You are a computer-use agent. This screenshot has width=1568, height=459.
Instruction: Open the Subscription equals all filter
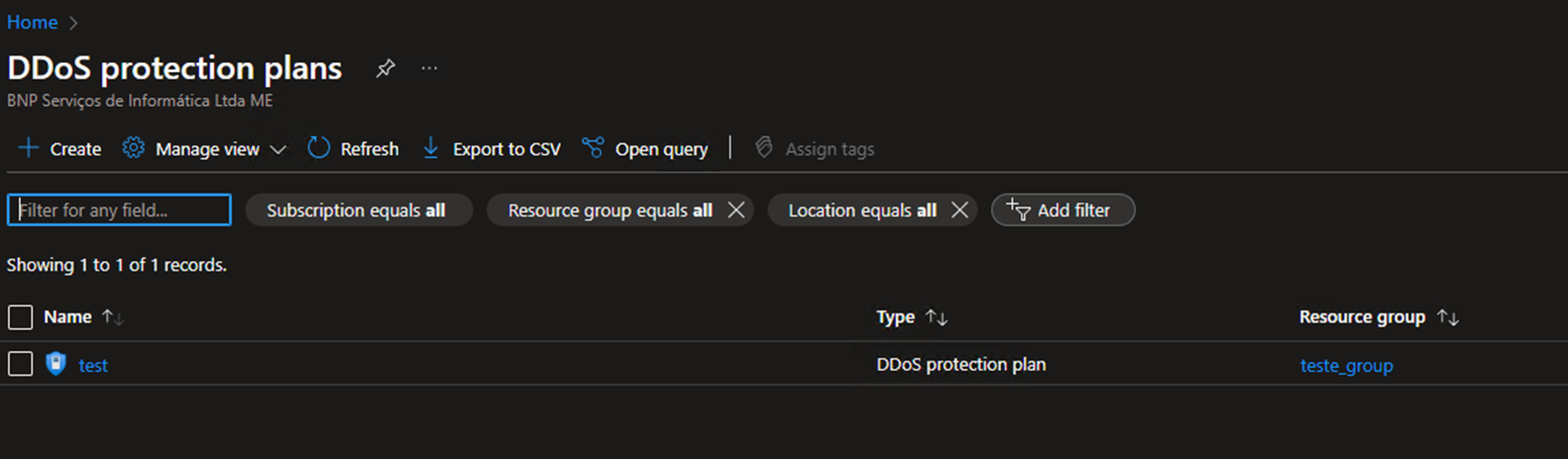359,210
